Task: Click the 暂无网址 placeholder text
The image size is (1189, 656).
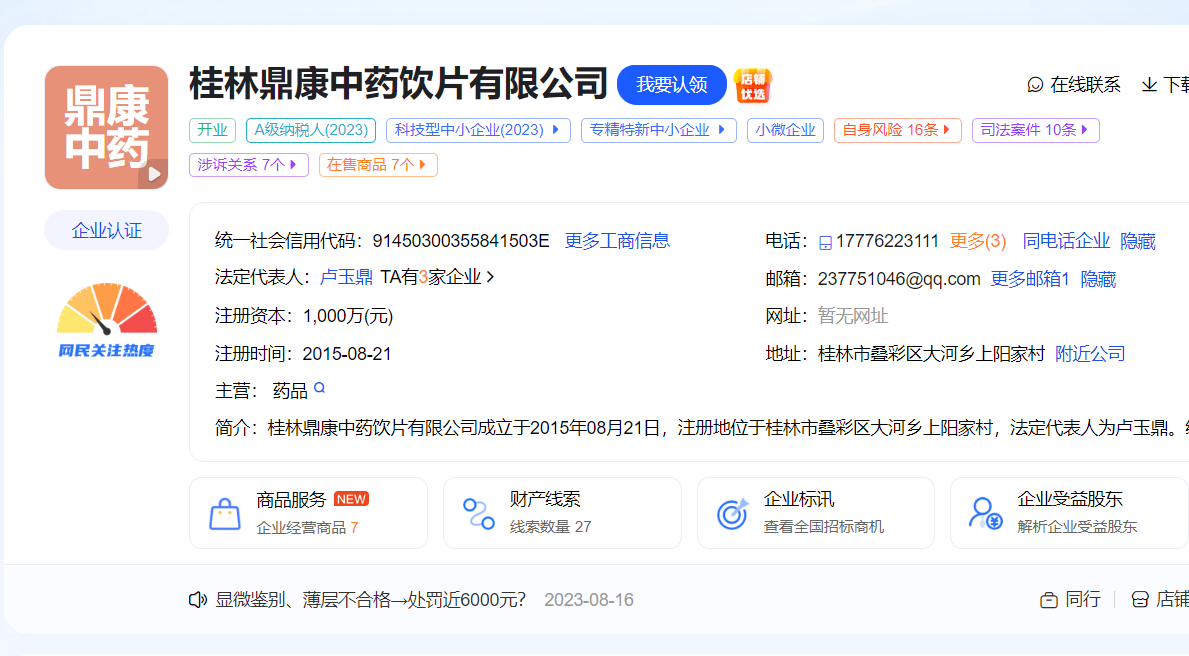Action: 852,316
